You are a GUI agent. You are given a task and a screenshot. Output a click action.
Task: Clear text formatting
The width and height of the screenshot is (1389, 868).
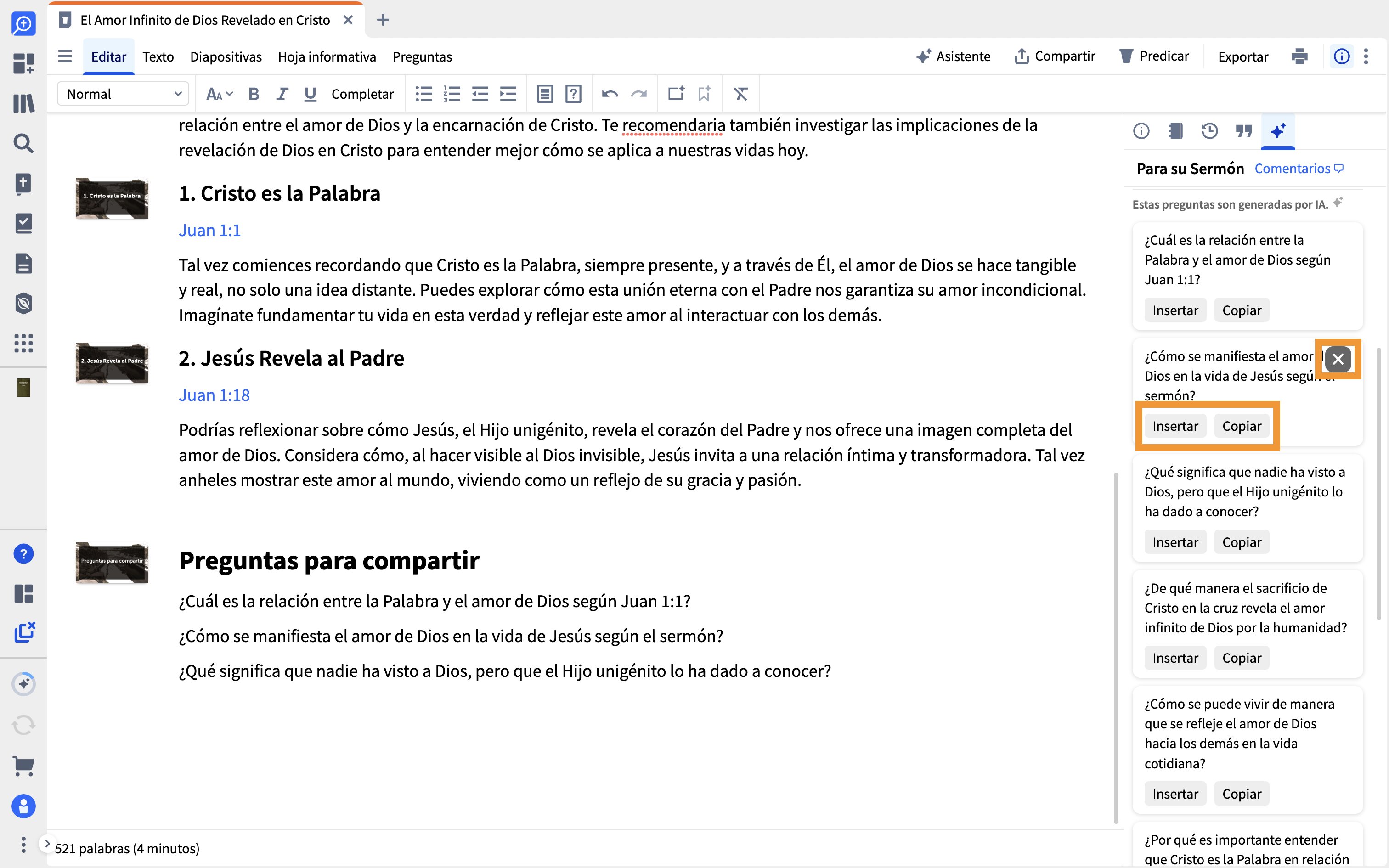click(741, 94)
